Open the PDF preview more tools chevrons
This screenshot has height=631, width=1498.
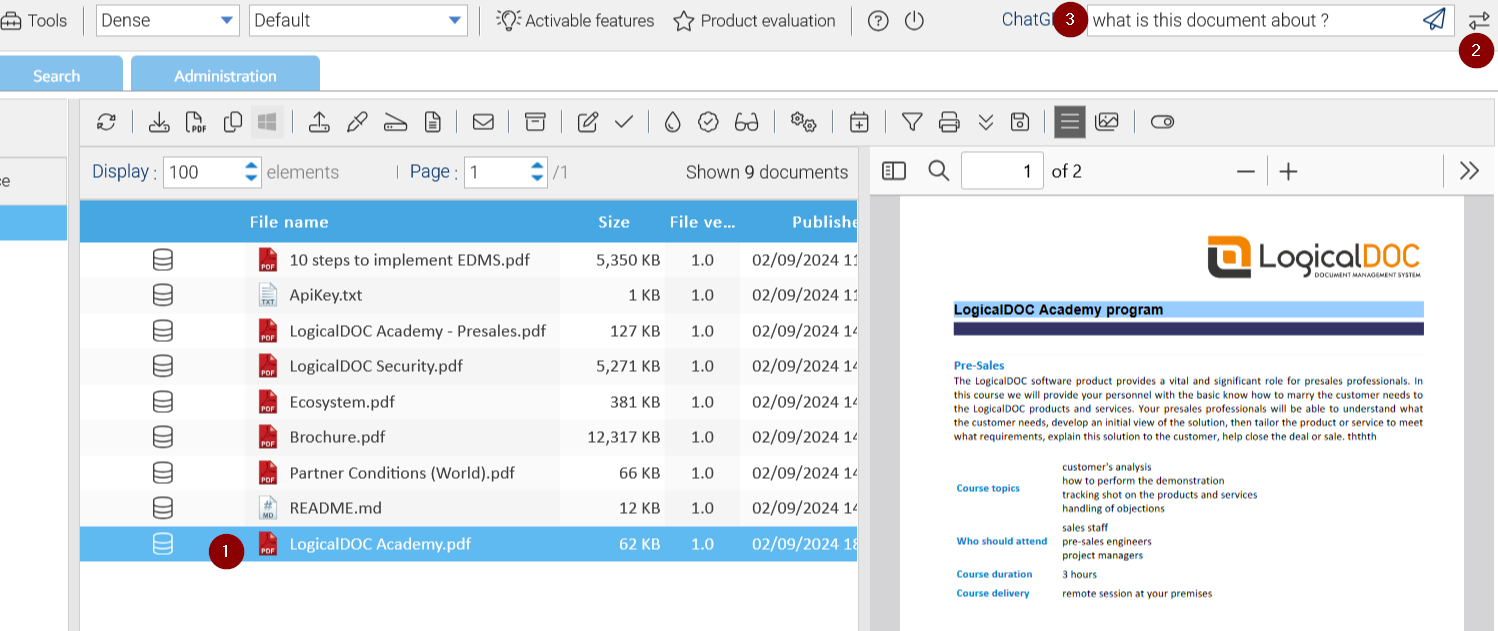pos(1469,171)
